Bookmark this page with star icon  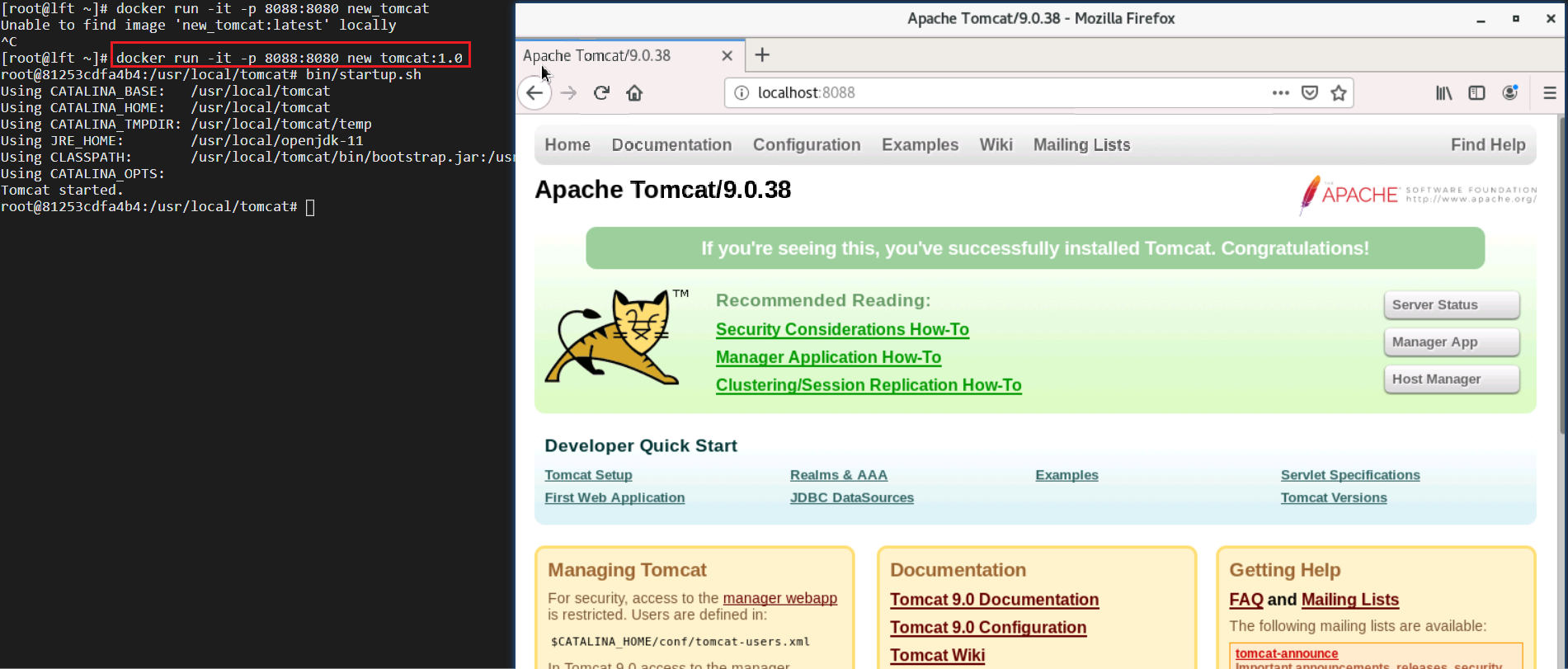coord(1339,92)
